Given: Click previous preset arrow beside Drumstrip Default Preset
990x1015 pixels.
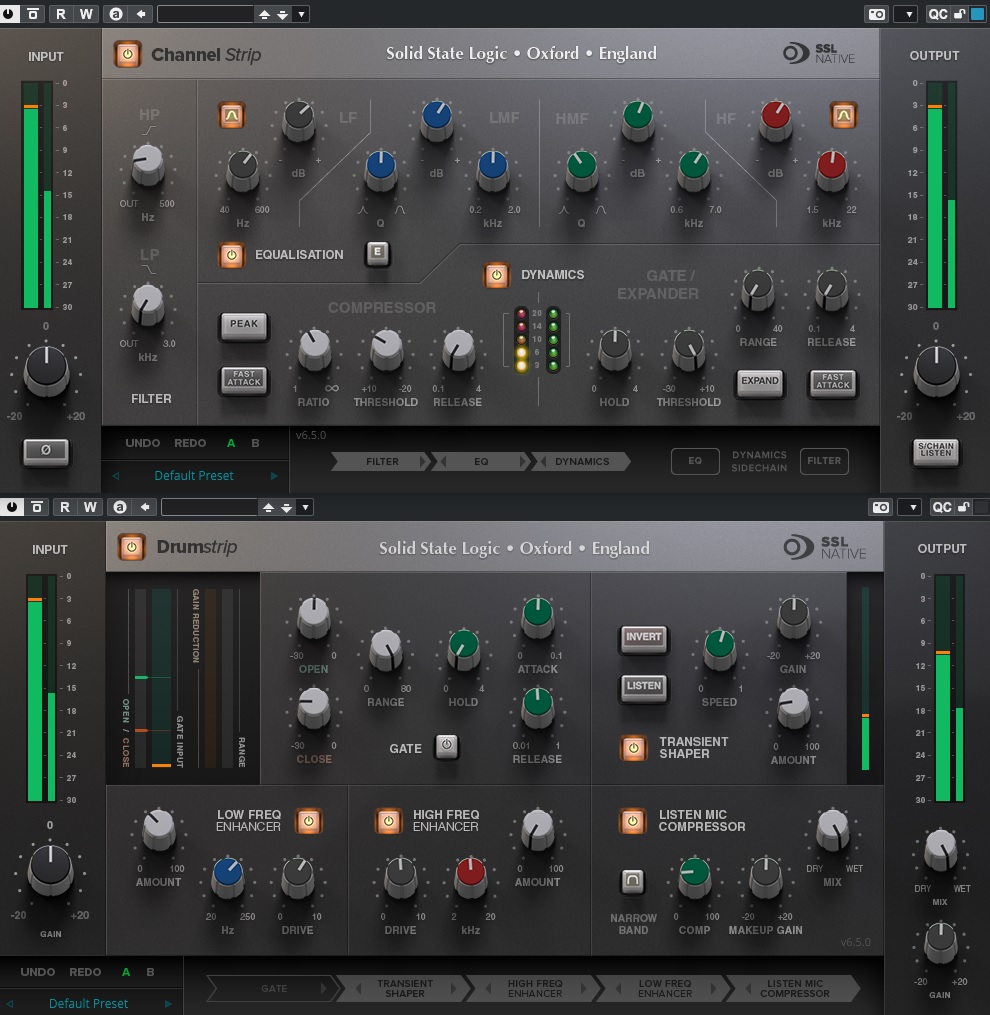Looking at the screenshot, I should tap(10, 1003).
